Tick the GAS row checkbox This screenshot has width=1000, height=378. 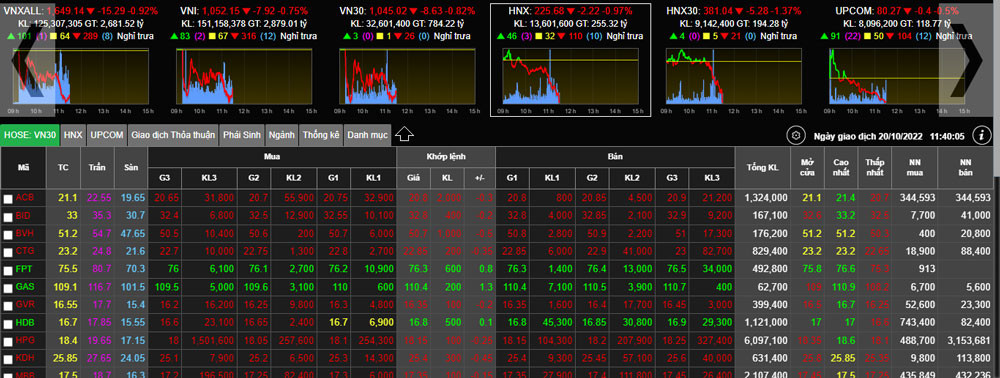8,288
